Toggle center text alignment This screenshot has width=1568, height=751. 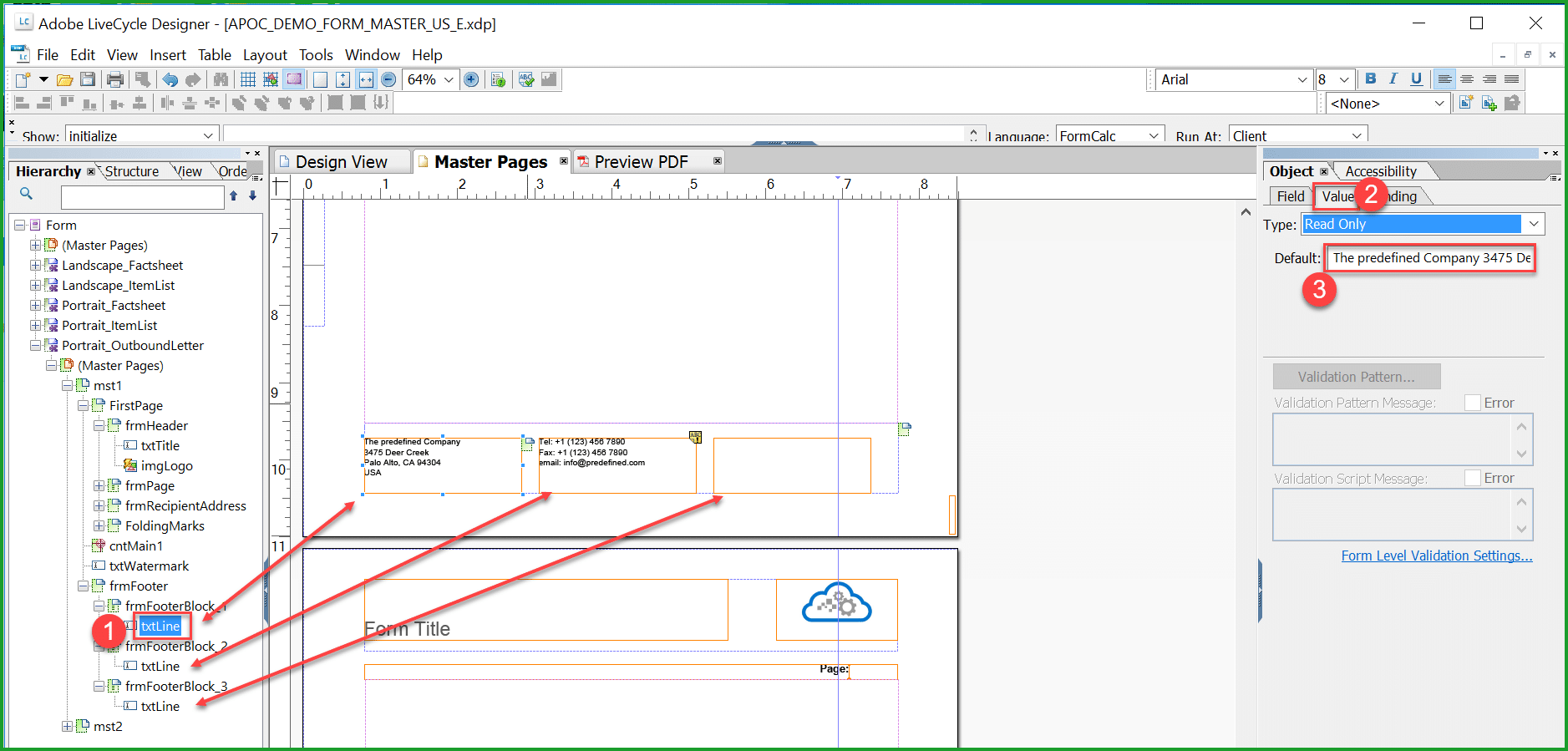pos(1467,79)
